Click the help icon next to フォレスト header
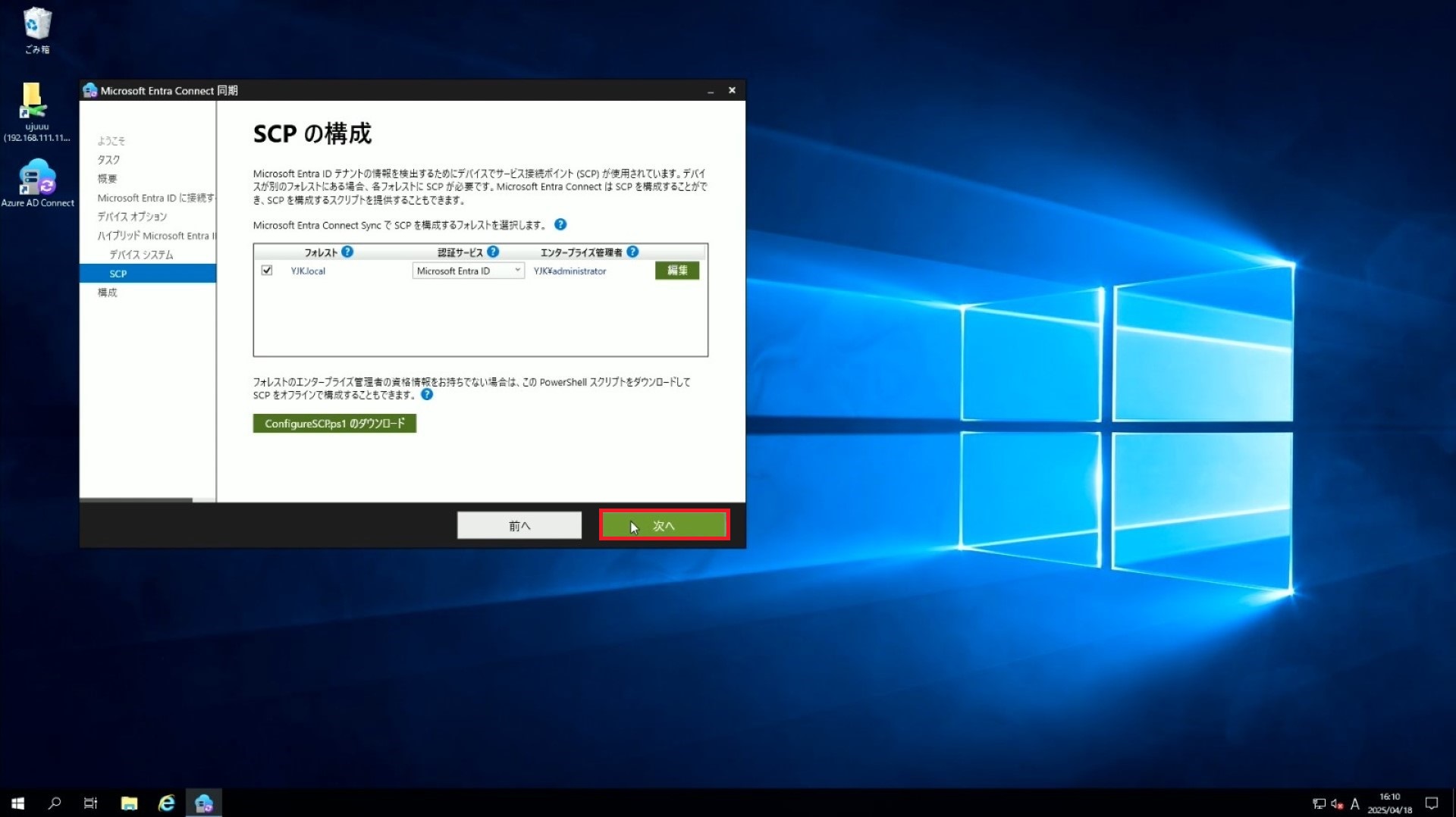The image size is (1456, 817). pos(347,252)
